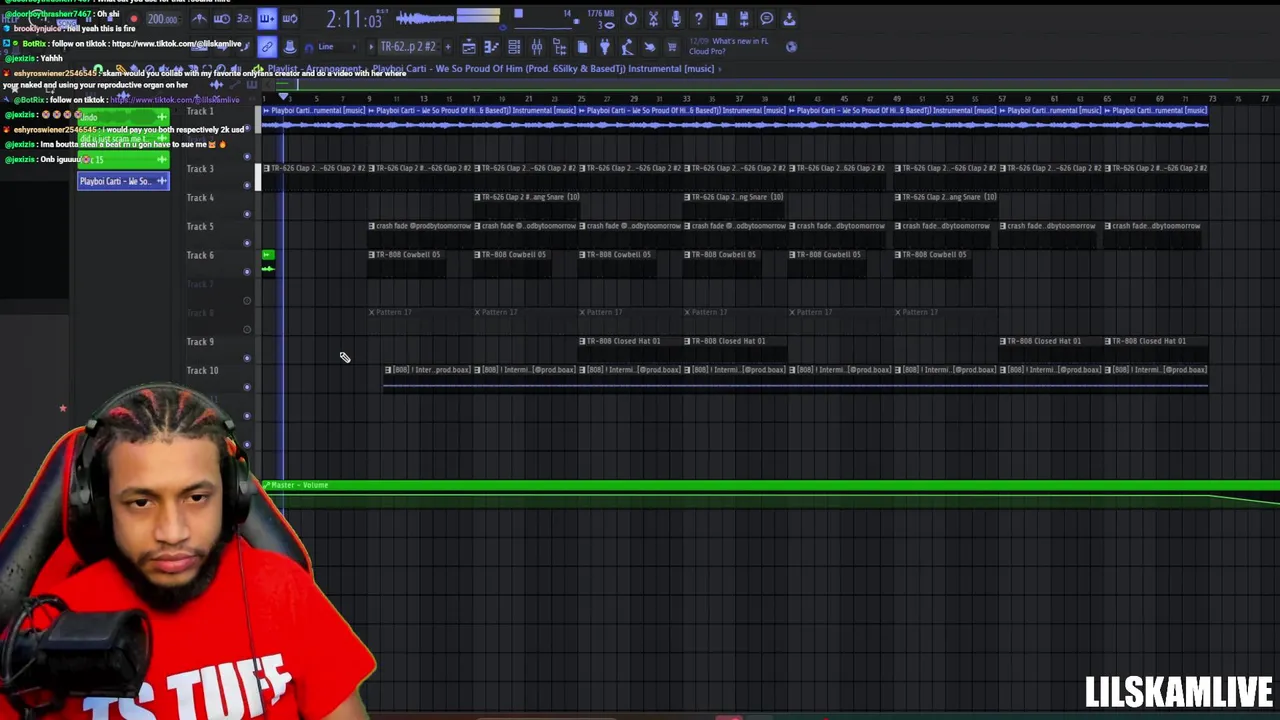This screenshot has height=720, width=1280.
Task: Toggle the countdown before recording
Action: 244,19
